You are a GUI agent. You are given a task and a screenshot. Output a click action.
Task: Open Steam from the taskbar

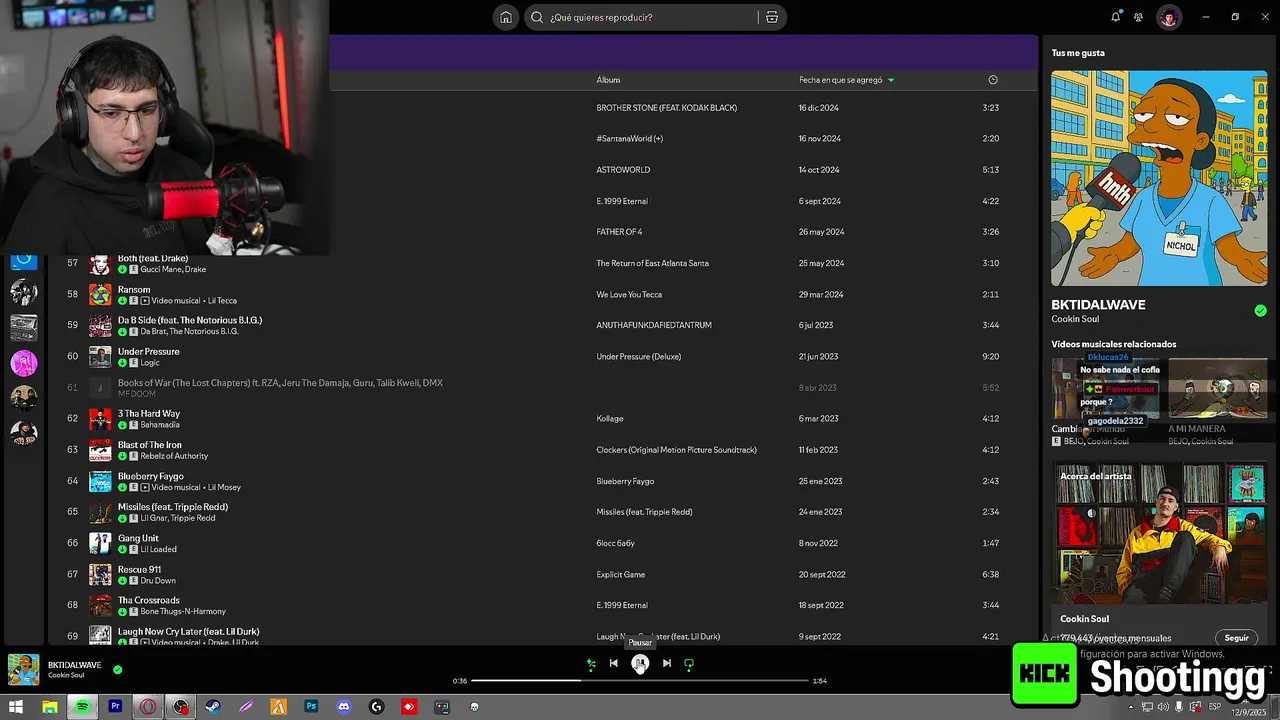coord(213,707)
